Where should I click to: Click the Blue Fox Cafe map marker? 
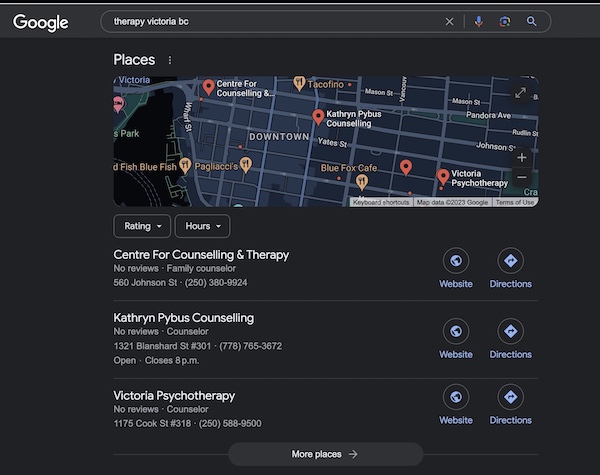pyautogui.click(x=362, y=182)
